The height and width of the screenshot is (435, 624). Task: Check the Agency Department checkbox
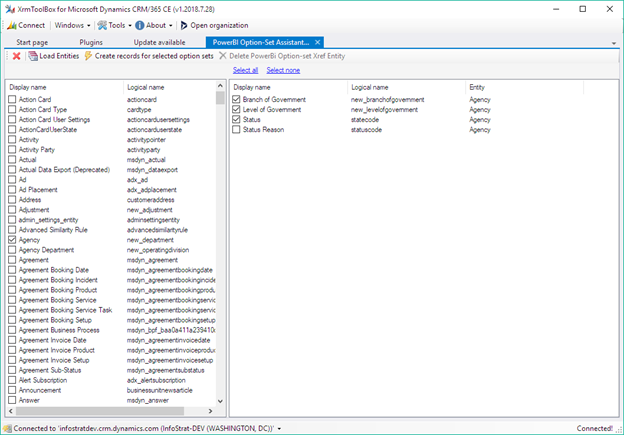[x=12, y=250]
